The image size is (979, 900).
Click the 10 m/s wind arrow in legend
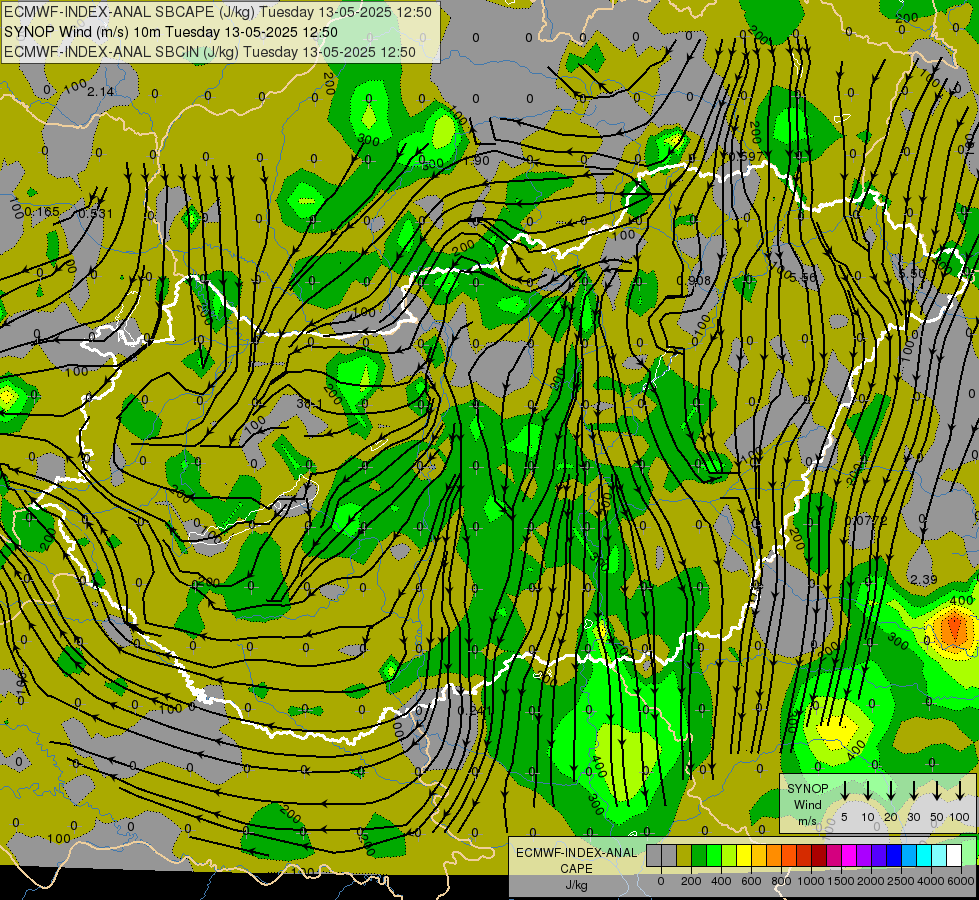867,791
